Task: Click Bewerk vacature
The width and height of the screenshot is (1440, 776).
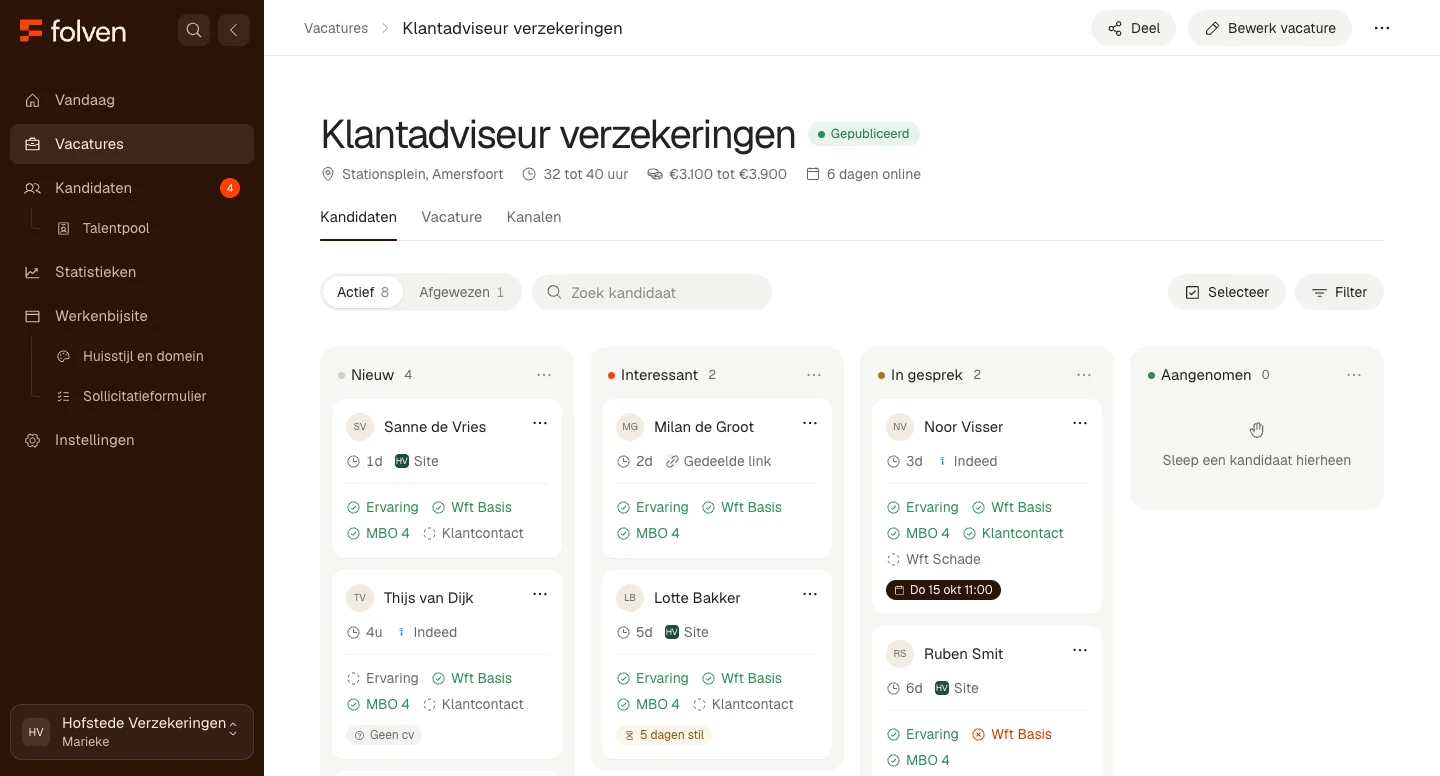Action: 1270,28
